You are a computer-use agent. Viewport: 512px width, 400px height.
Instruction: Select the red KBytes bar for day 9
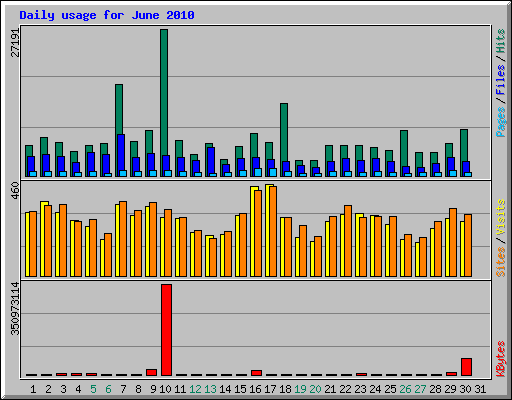tap(151, 372)
